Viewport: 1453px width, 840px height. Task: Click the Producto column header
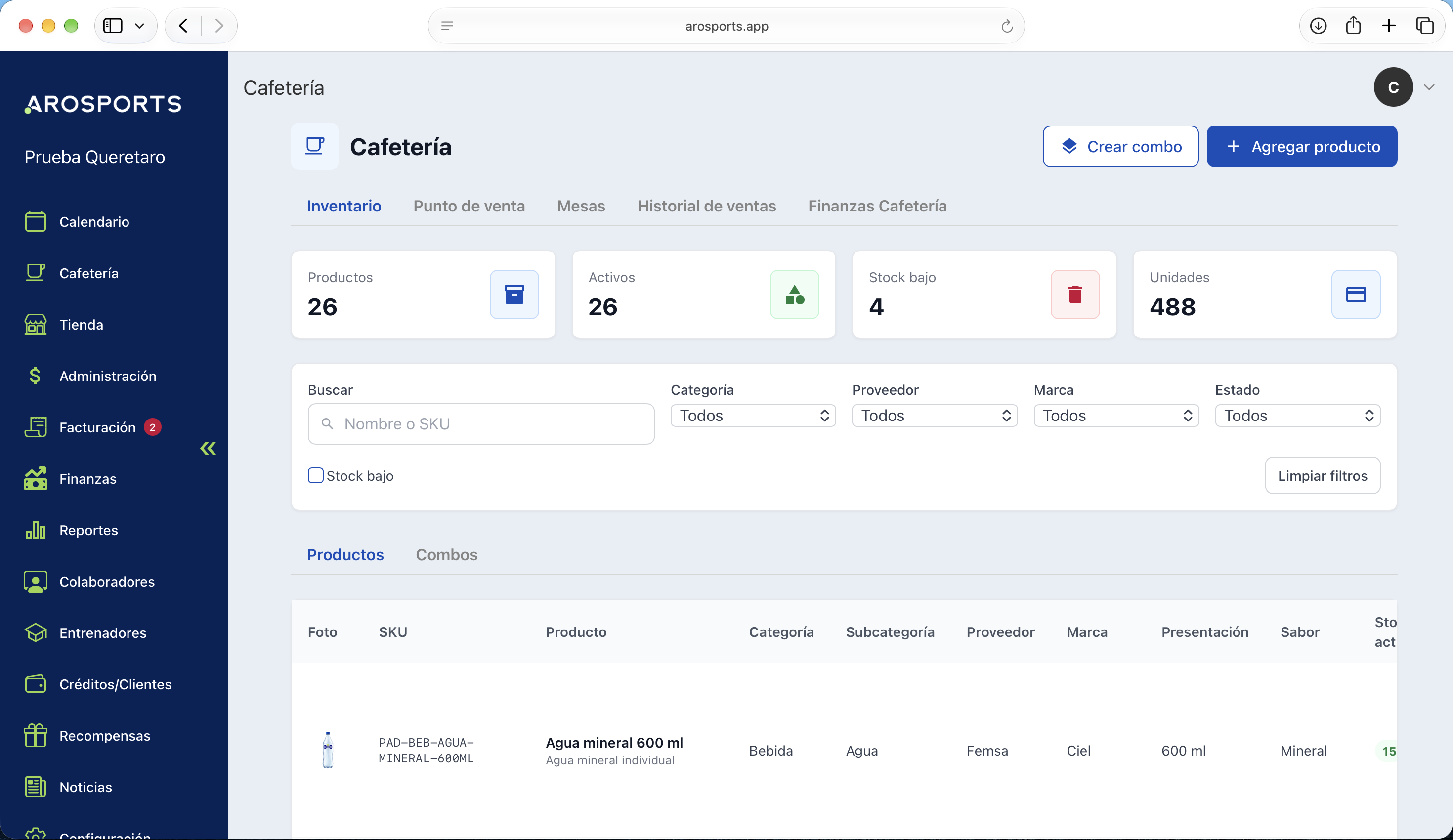click(x=575, y=632)
